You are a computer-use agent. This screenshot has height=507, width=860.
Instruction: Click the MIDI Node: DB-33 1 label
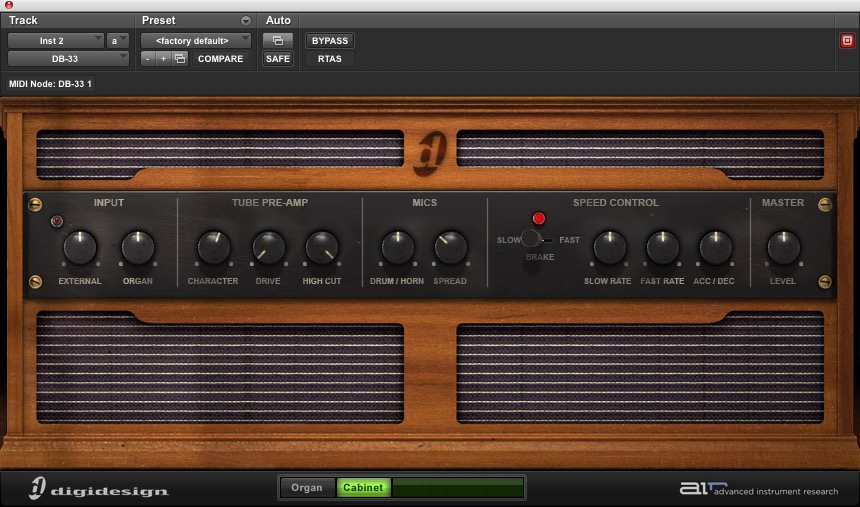[50, 84]
